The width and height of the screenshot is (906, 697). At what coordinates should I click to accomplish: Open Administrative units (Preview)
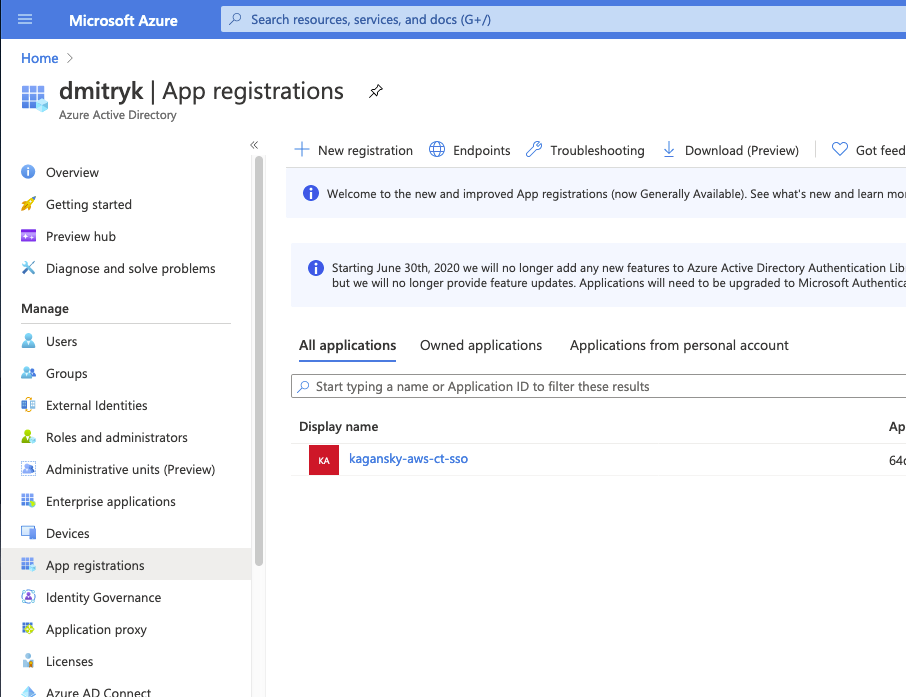coord(131,469)
